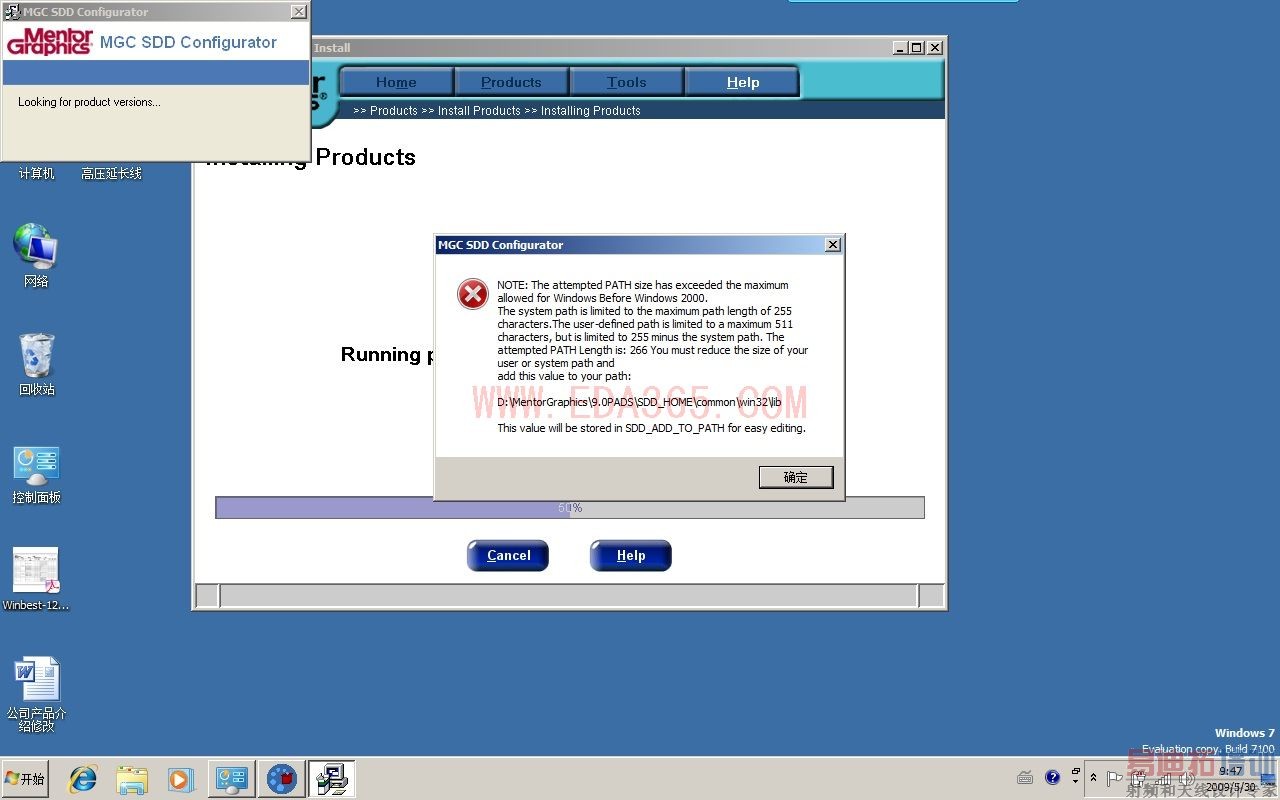Viewport: 1280px width, 800px height.
Task: Switch to the Control Panel taskbar button
Action: [x=232, y=779]
